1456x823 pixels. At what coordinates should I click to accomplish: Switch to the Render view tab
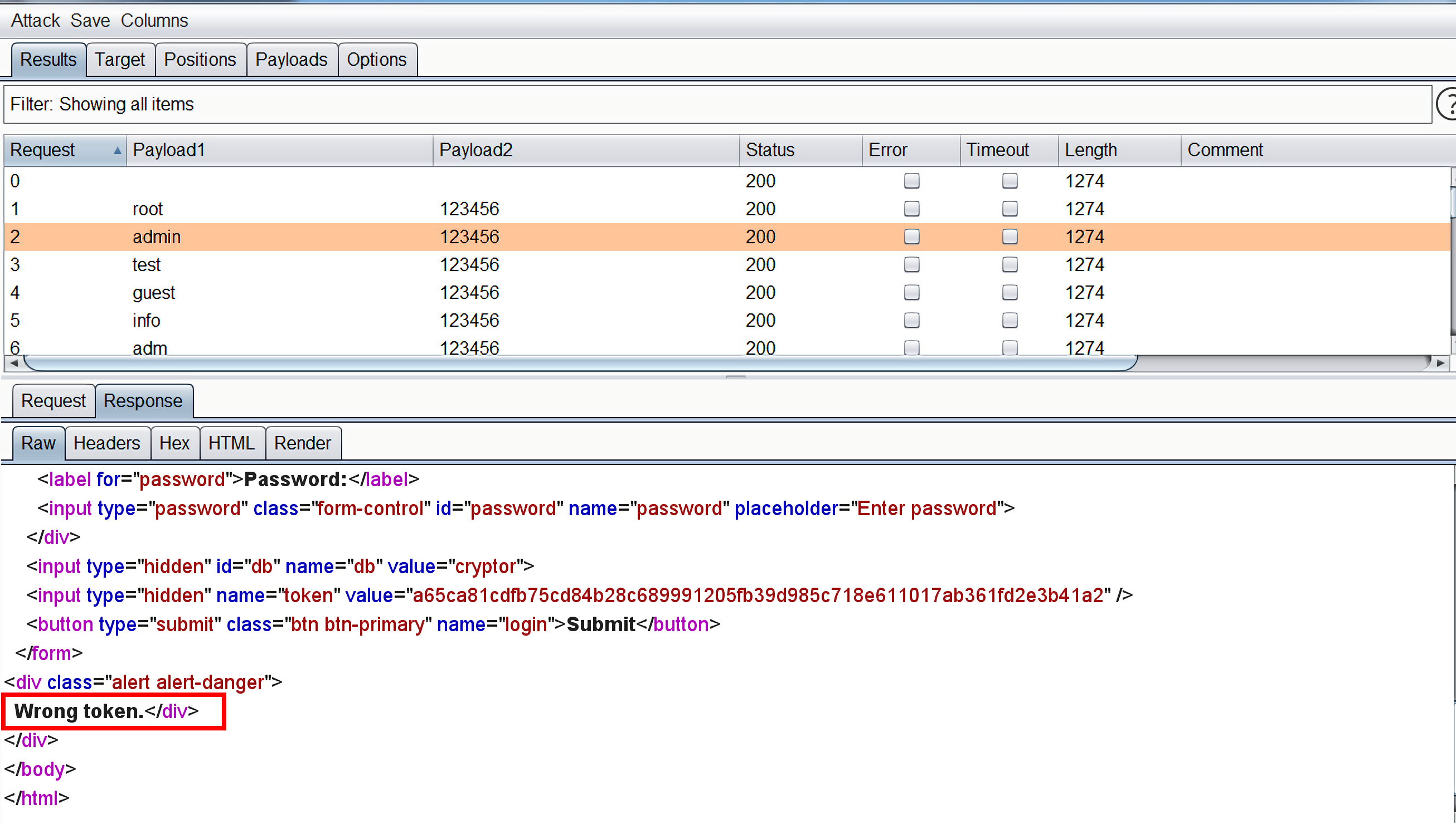point(303,443)
